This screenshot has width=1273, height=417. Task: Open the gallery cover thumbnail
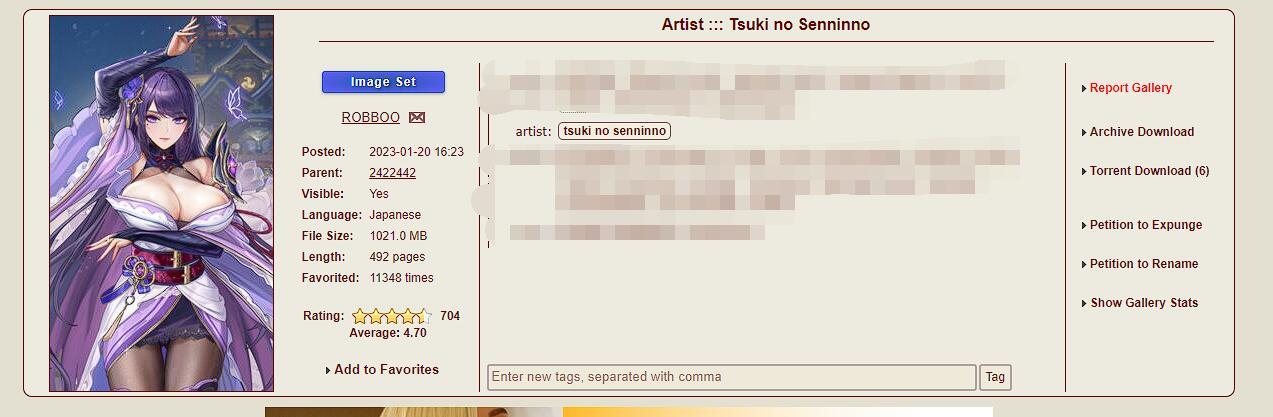161,203
